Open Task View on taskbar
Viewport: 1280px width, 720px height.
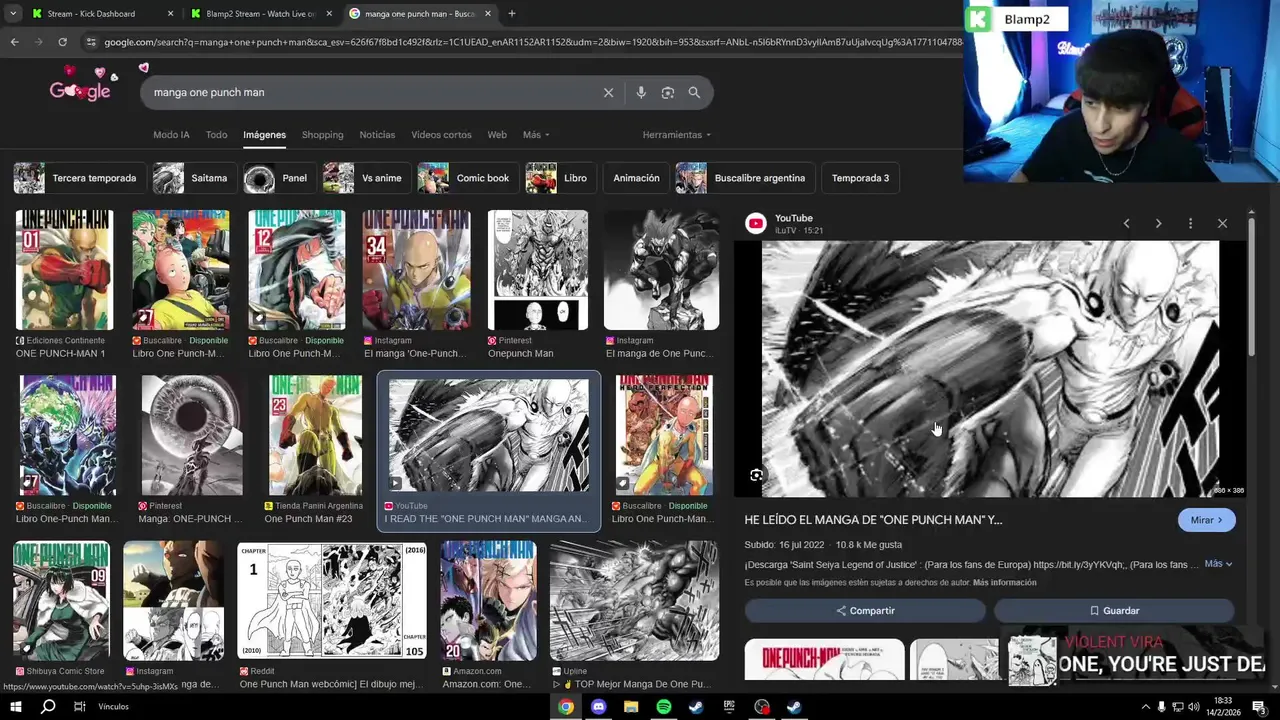pyautogui.click(x=79, y=707)
